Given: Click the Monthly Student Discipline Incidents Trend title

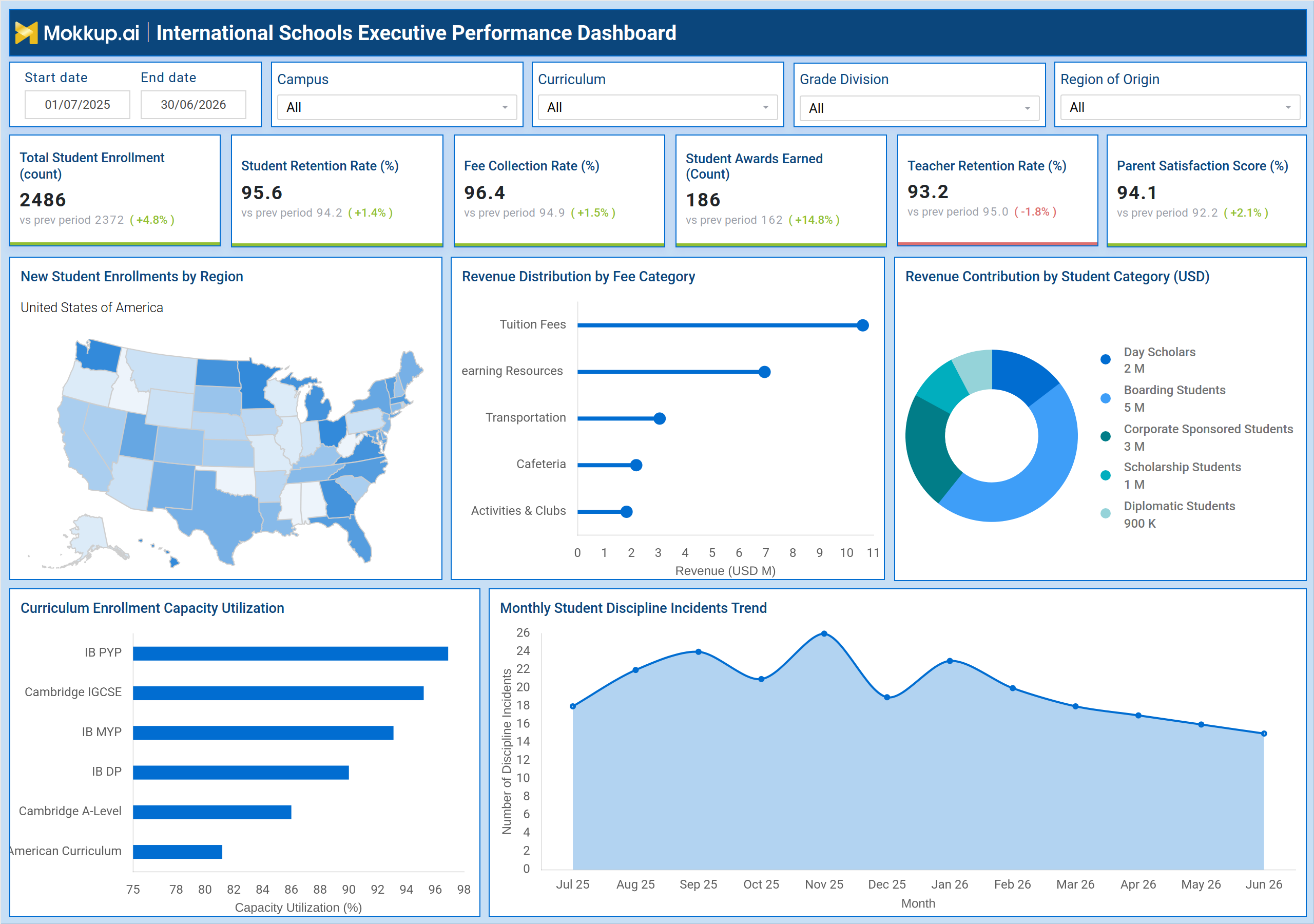Looking at the screenshot, I should pyautogui.click(x=633, y=608).
